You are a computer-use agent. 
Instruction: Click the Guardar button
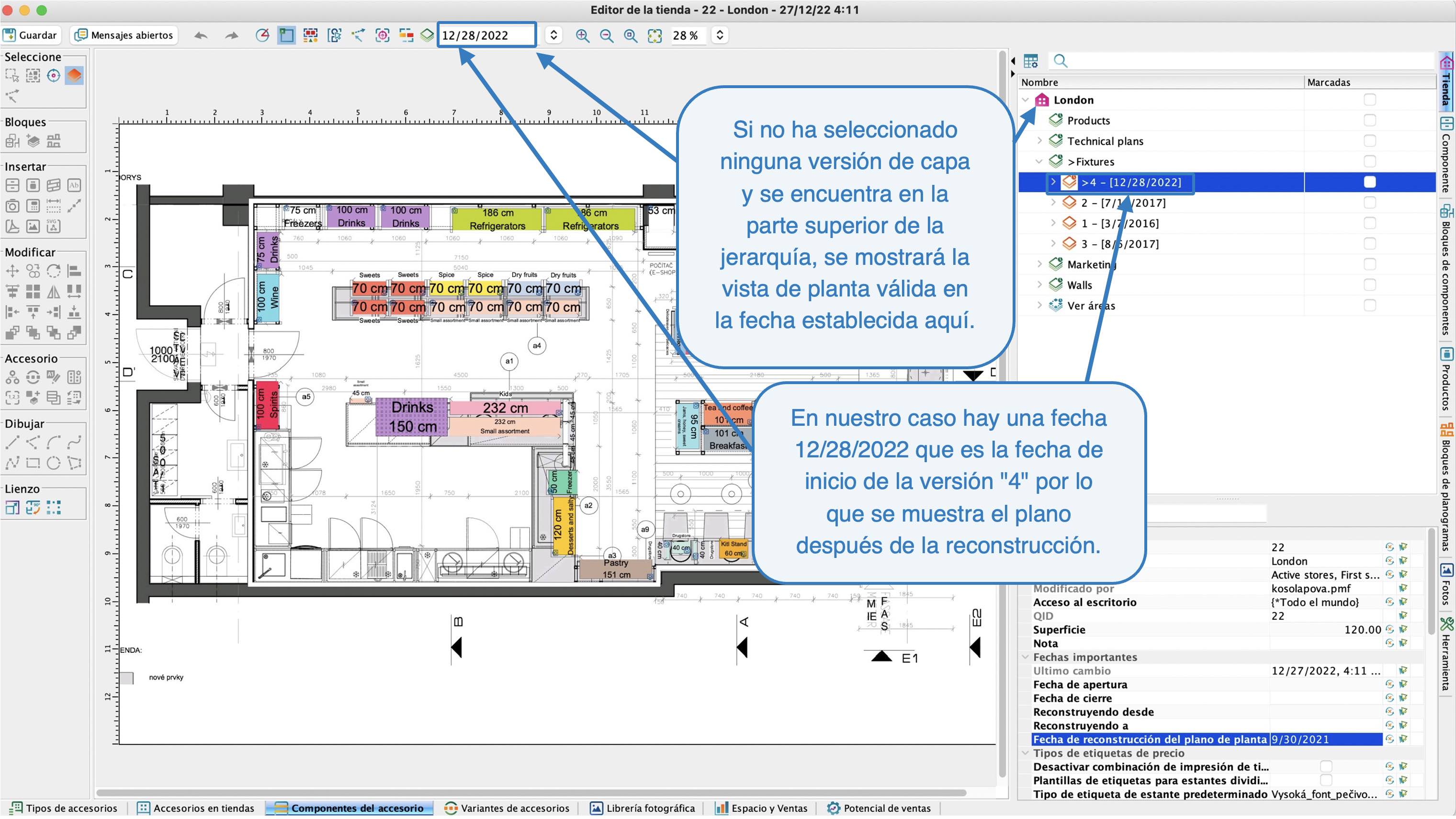(x=31, y=35)
